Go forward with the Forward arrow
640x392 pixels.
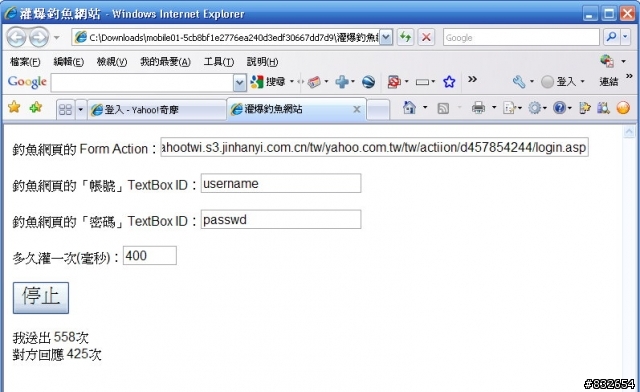coord(39,38)
